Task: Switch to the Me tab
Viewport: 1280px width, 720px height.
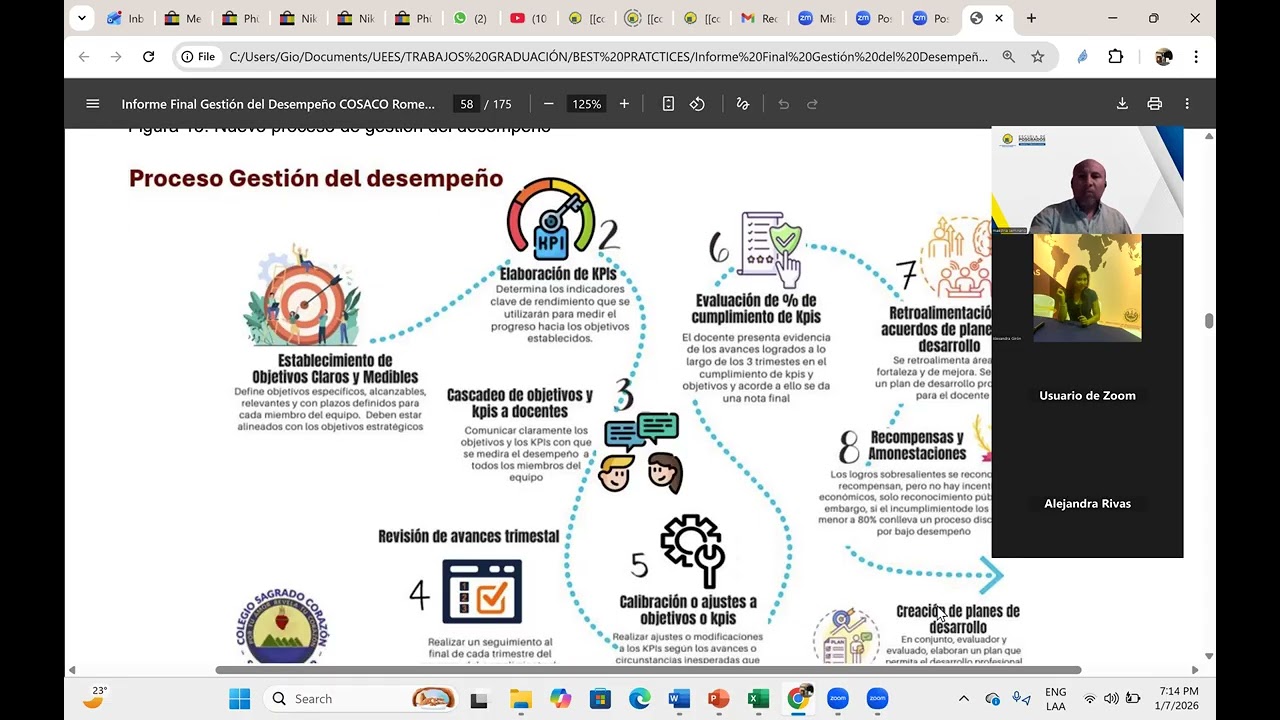Action: coord(184,18)
